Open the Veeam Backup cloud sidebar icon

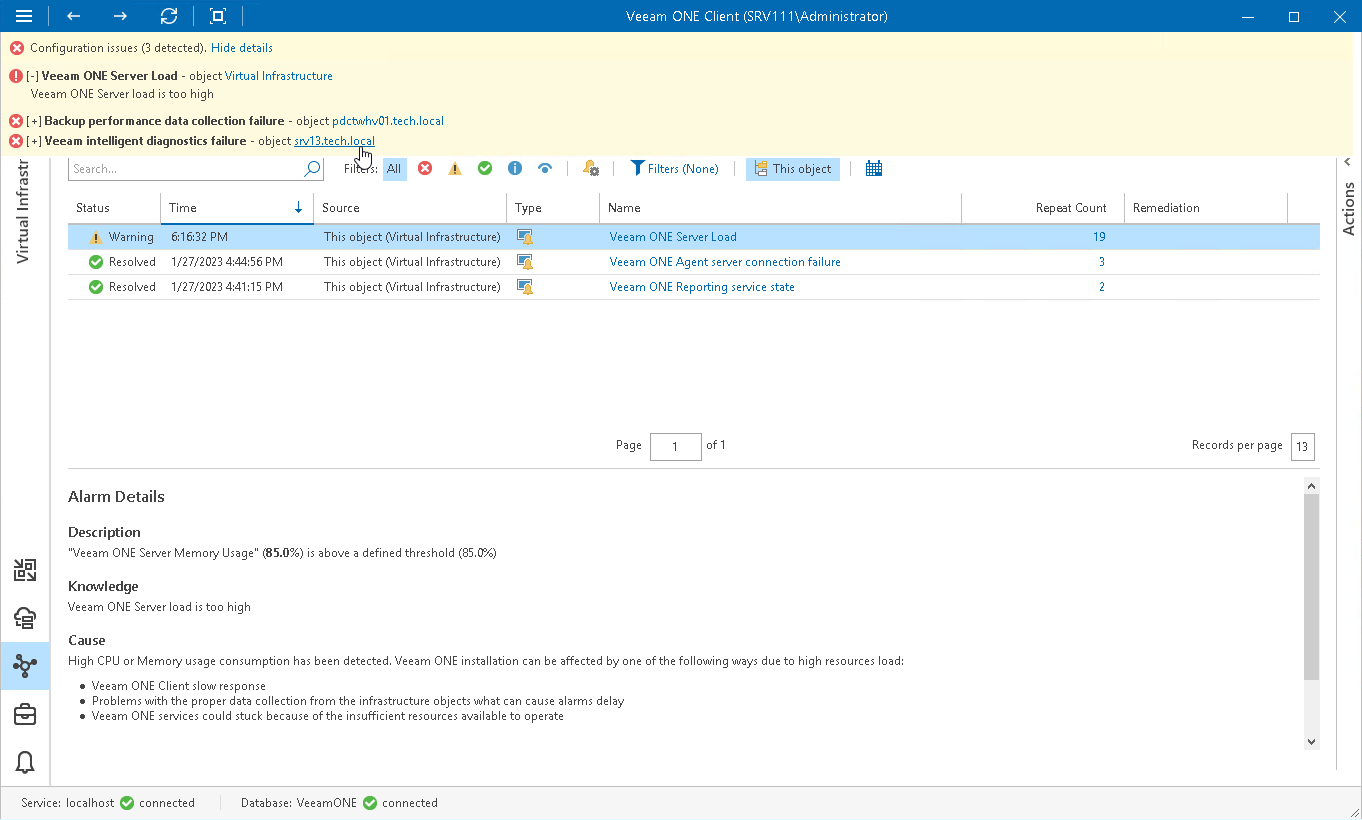click(25, 618)
